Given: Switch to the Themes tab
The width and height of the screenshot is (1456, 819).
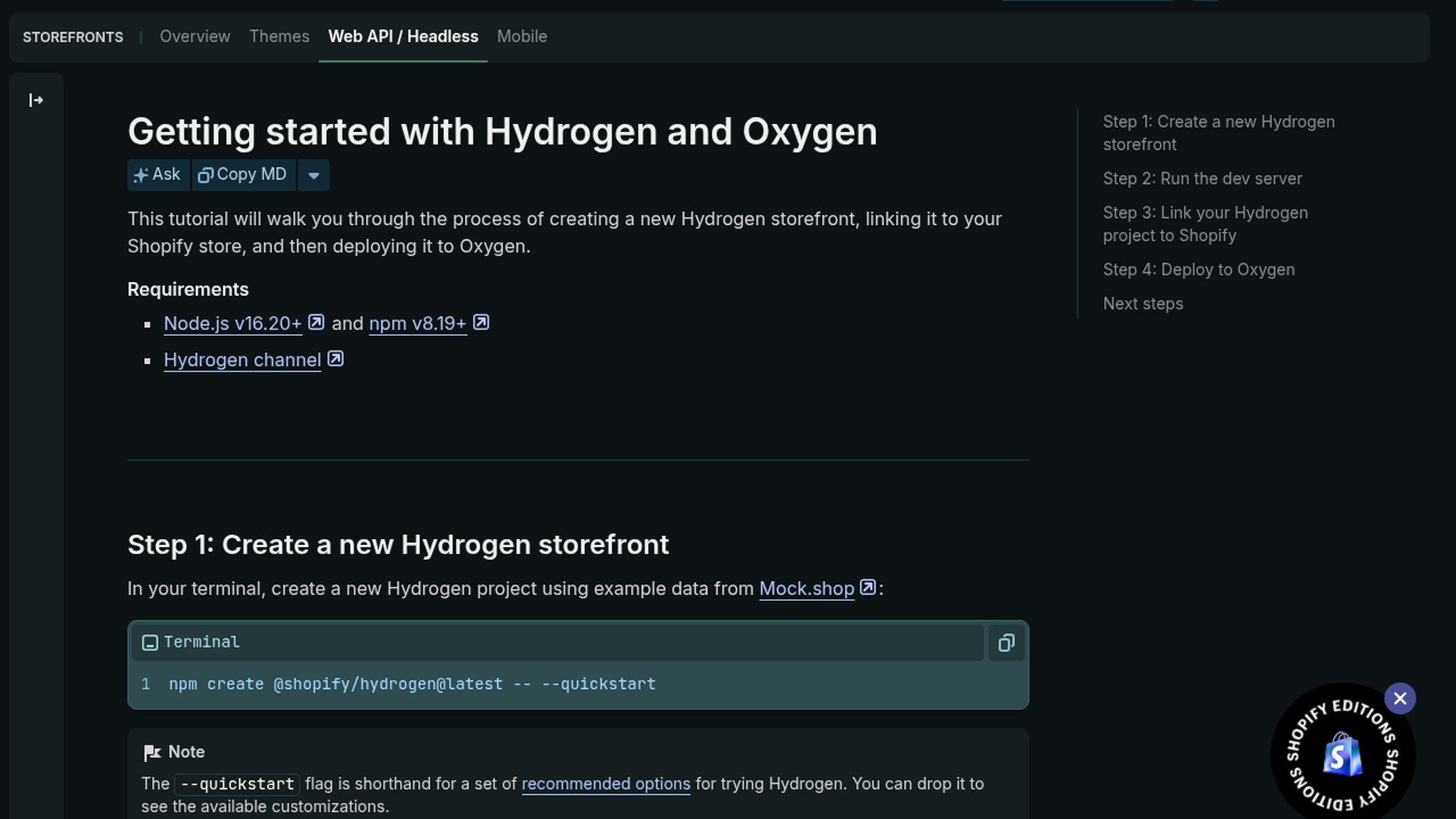Looking at the screenshot, I should click(279, 36).
